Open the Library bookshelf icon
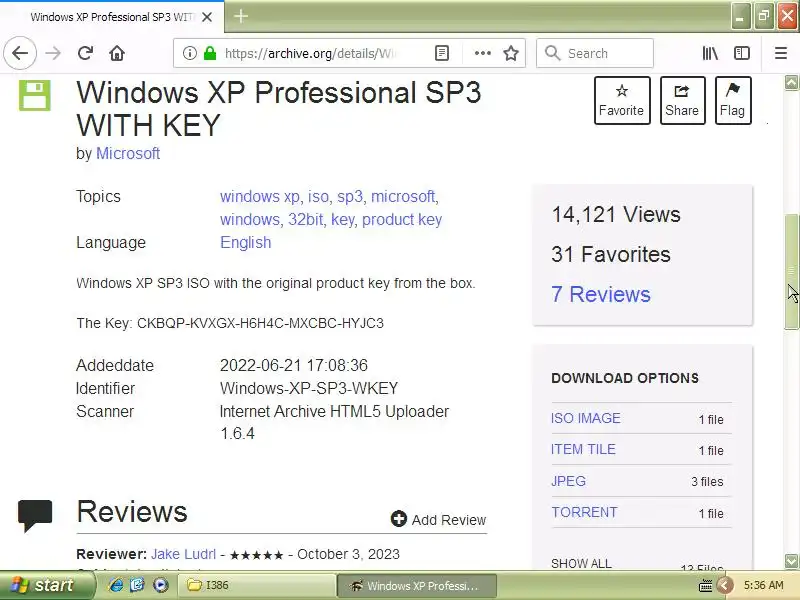Viewport: 800px width, 600px height. [710, 53]
